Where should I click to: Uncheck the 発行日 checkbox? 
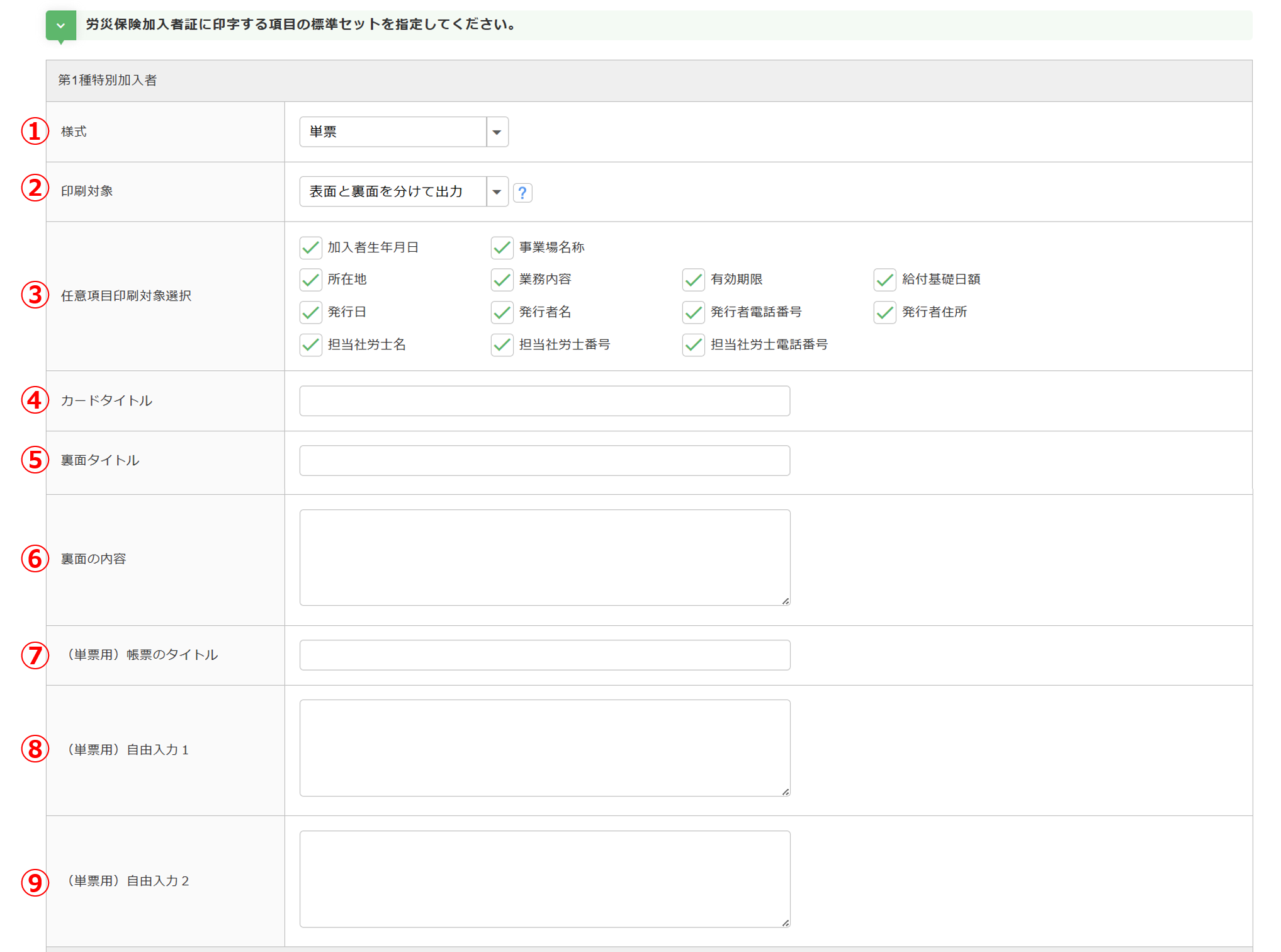click(311, 312)
